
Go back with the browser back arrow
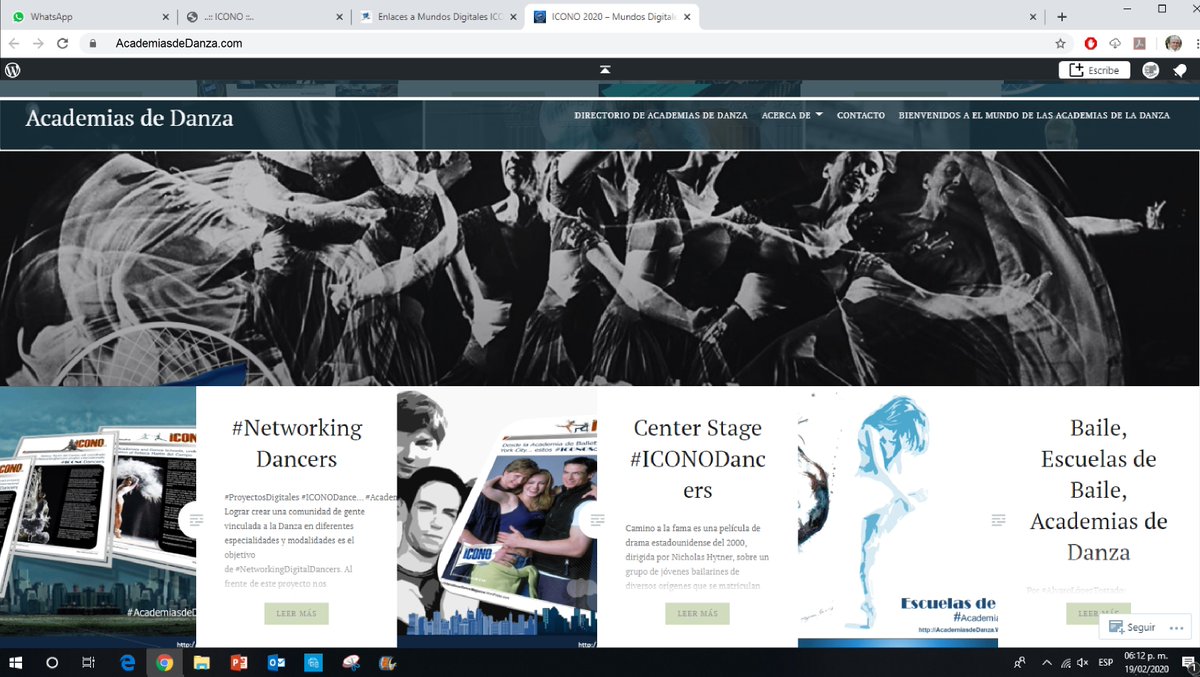[14, 44]
